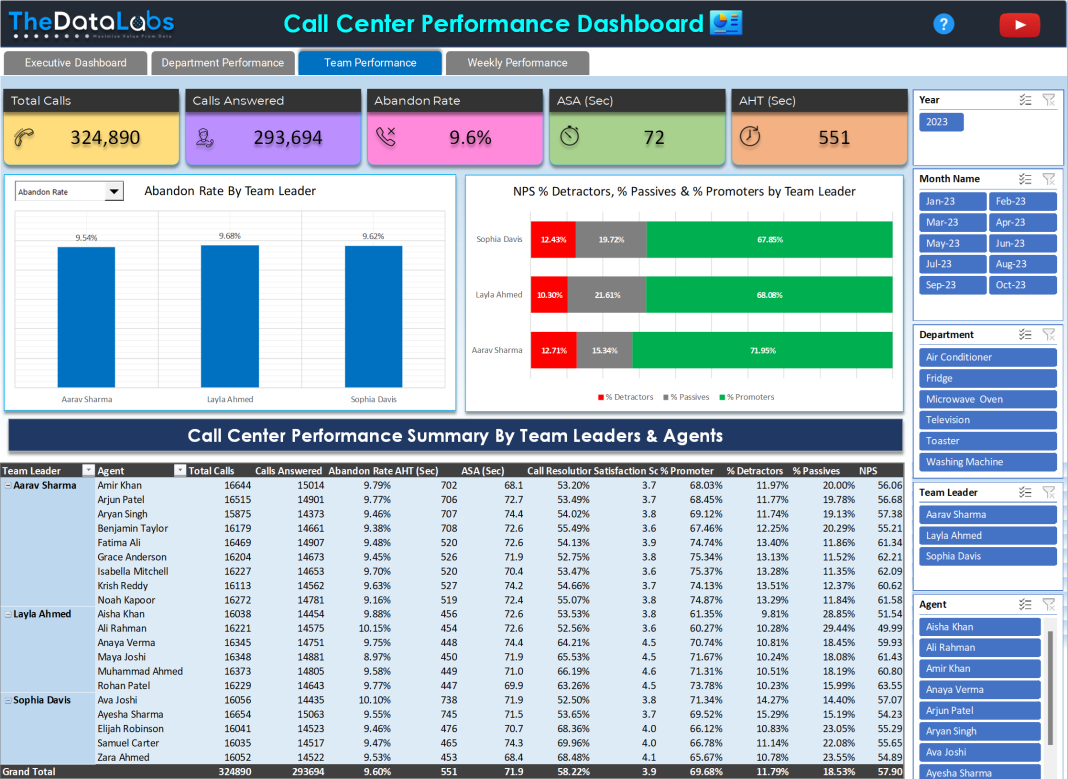Viewport: 1068px width, 779px height.
Task: Clear the filter on Month Name slicer
Action: click(x=1048, y=178)
